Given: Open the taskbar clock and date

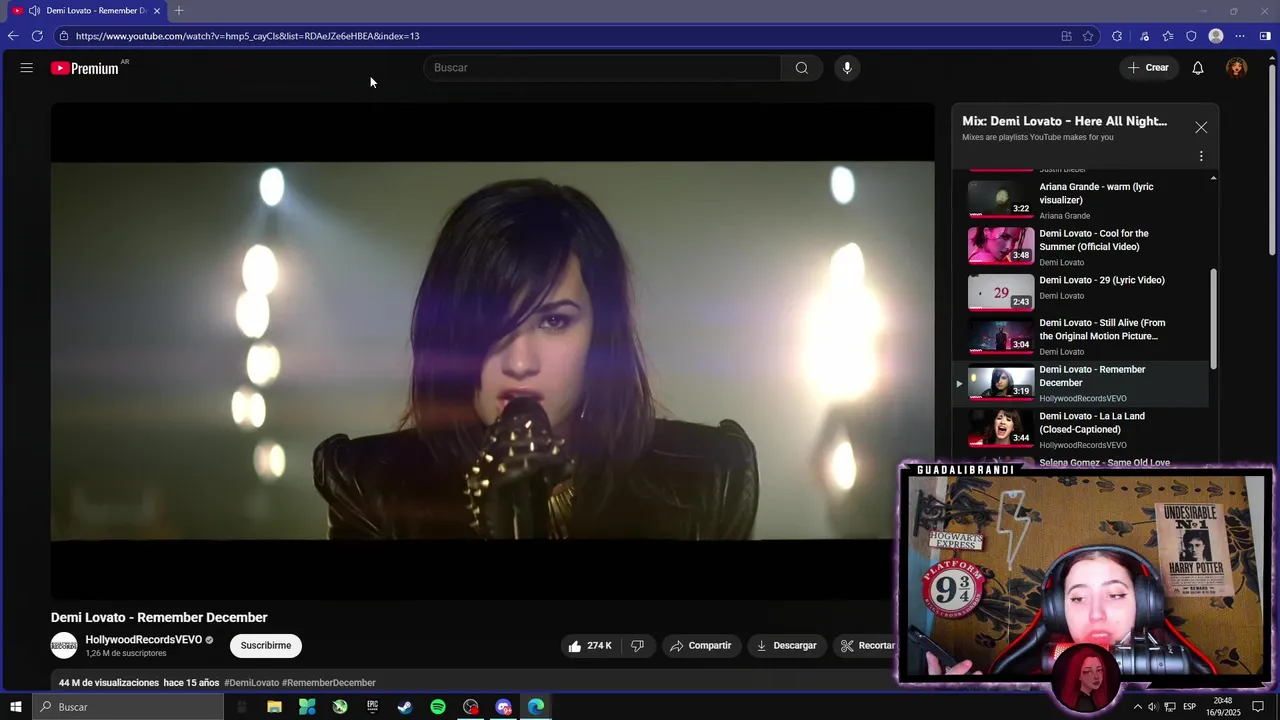Looking at the screenshot, I should coord(1222,707).
